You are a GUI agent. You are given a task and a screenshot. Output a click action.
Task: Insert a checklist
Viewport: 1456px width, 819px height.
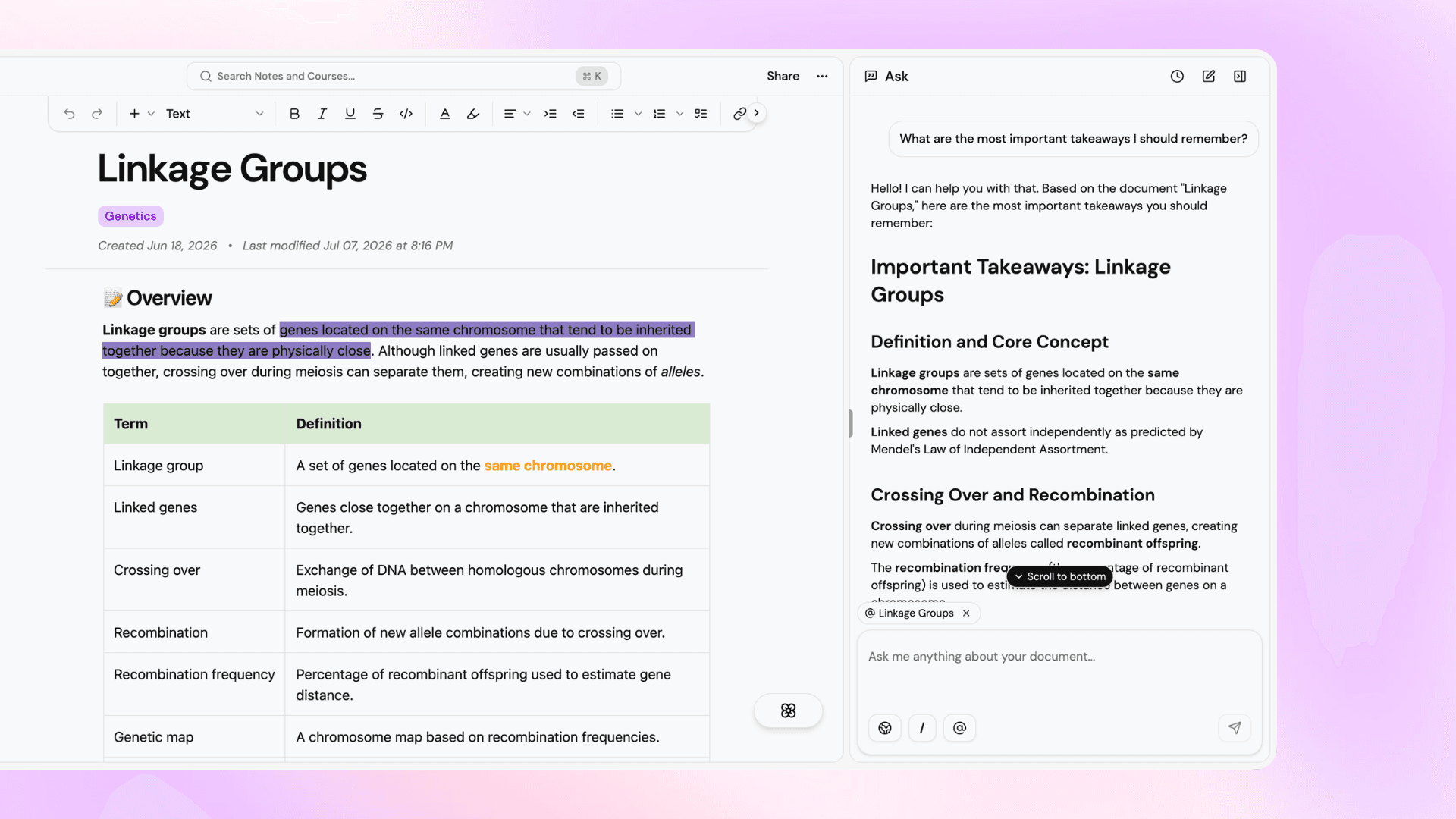pos(701,114)
